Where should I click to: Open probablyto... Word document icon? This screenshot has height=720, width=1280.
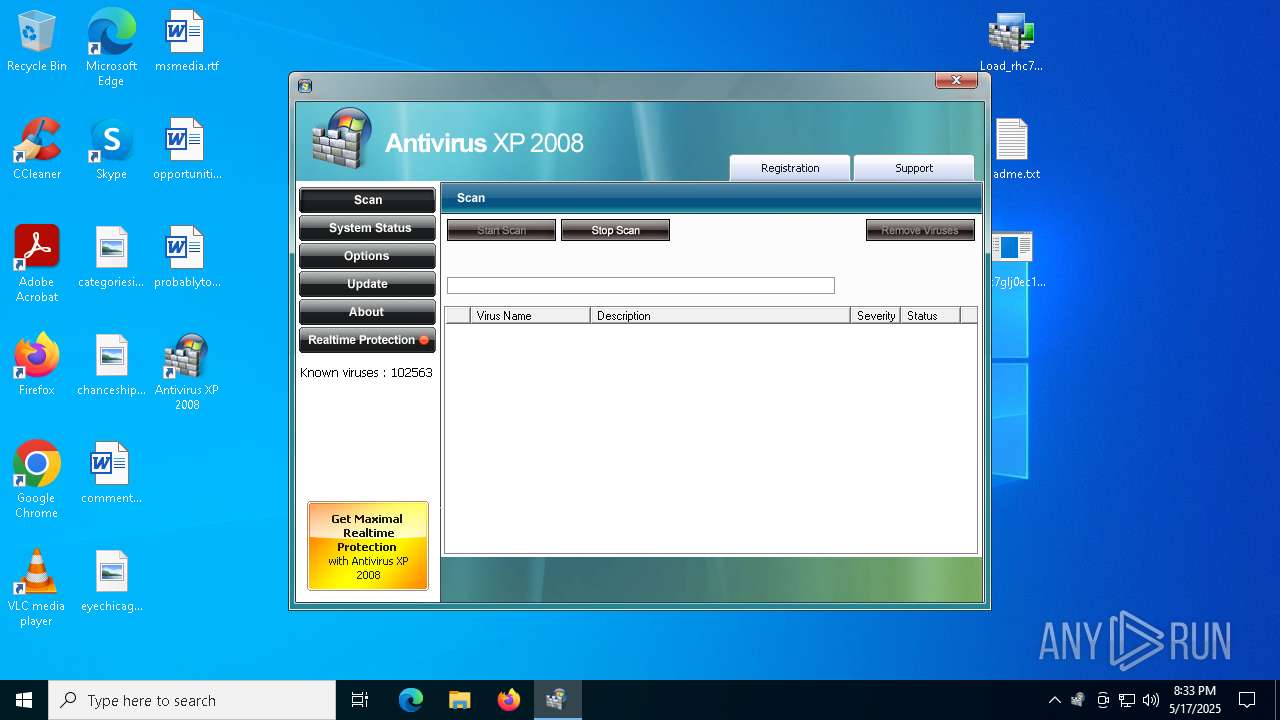[x=186, y=257]
